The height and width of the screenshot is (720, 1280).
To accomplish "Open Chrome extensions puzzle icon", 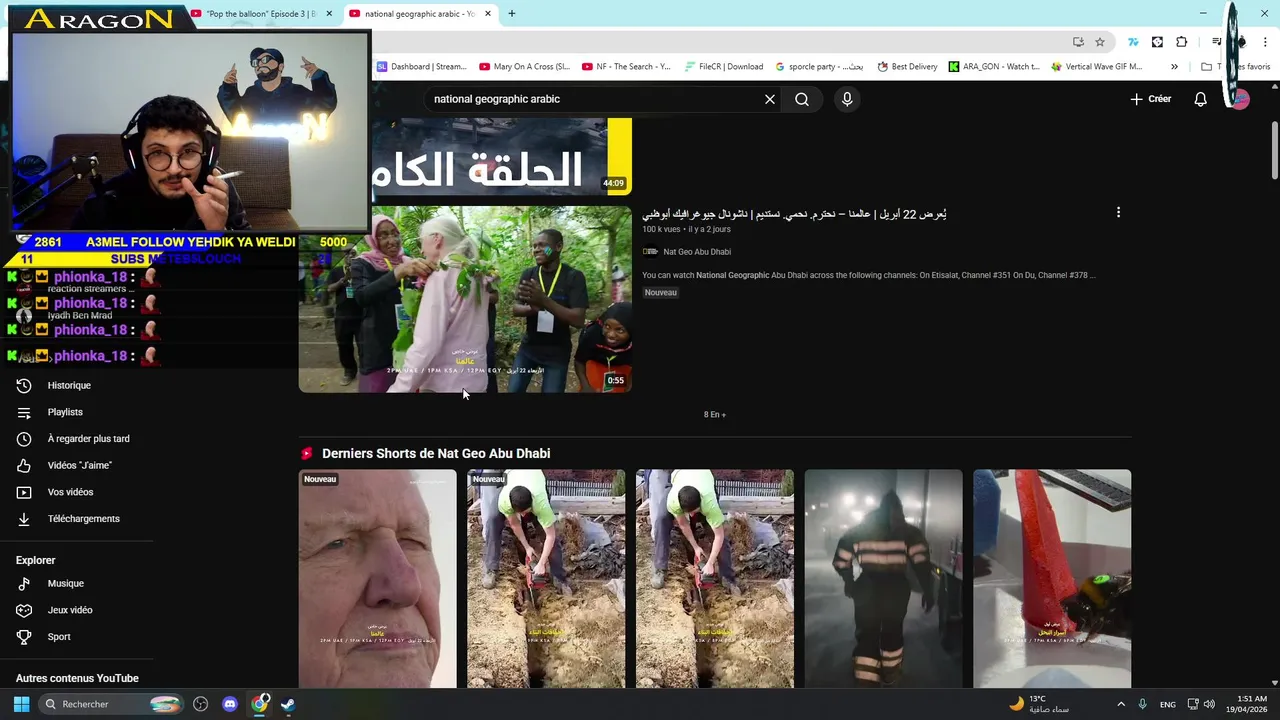I will 1182,42.
